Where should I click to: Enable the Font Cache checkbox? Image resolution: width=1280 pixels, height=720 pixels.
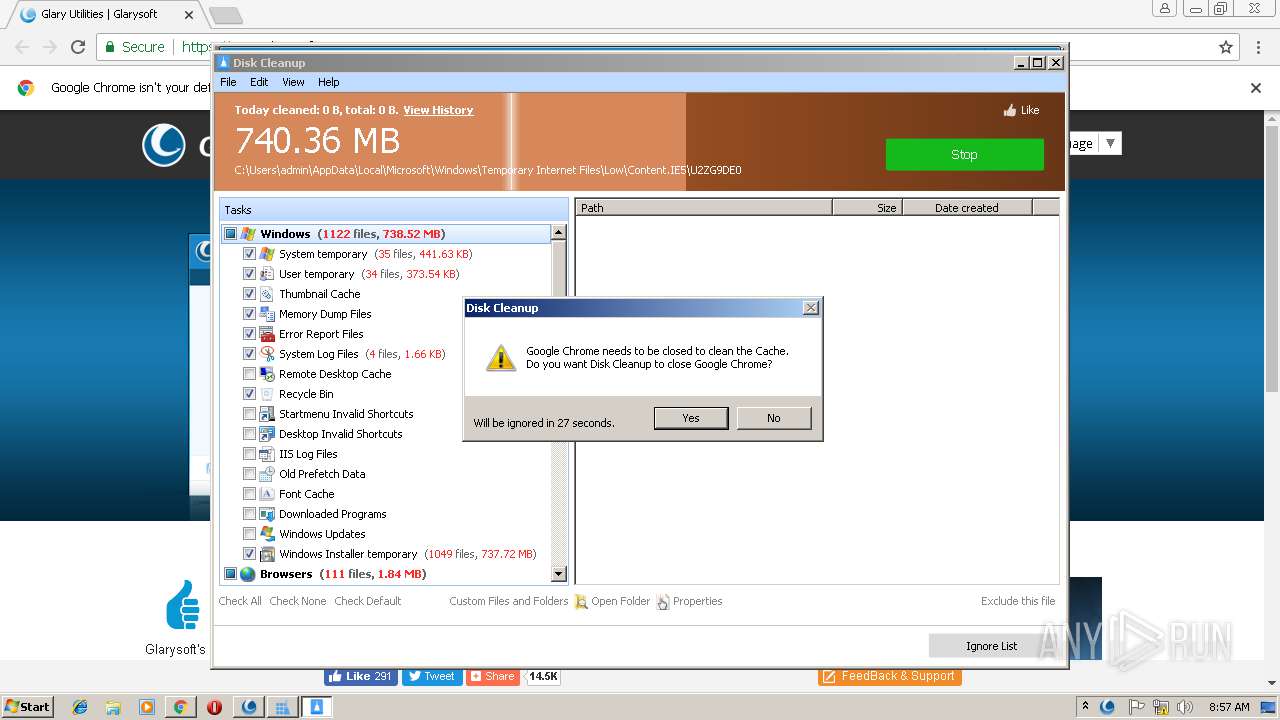(250, 494)
